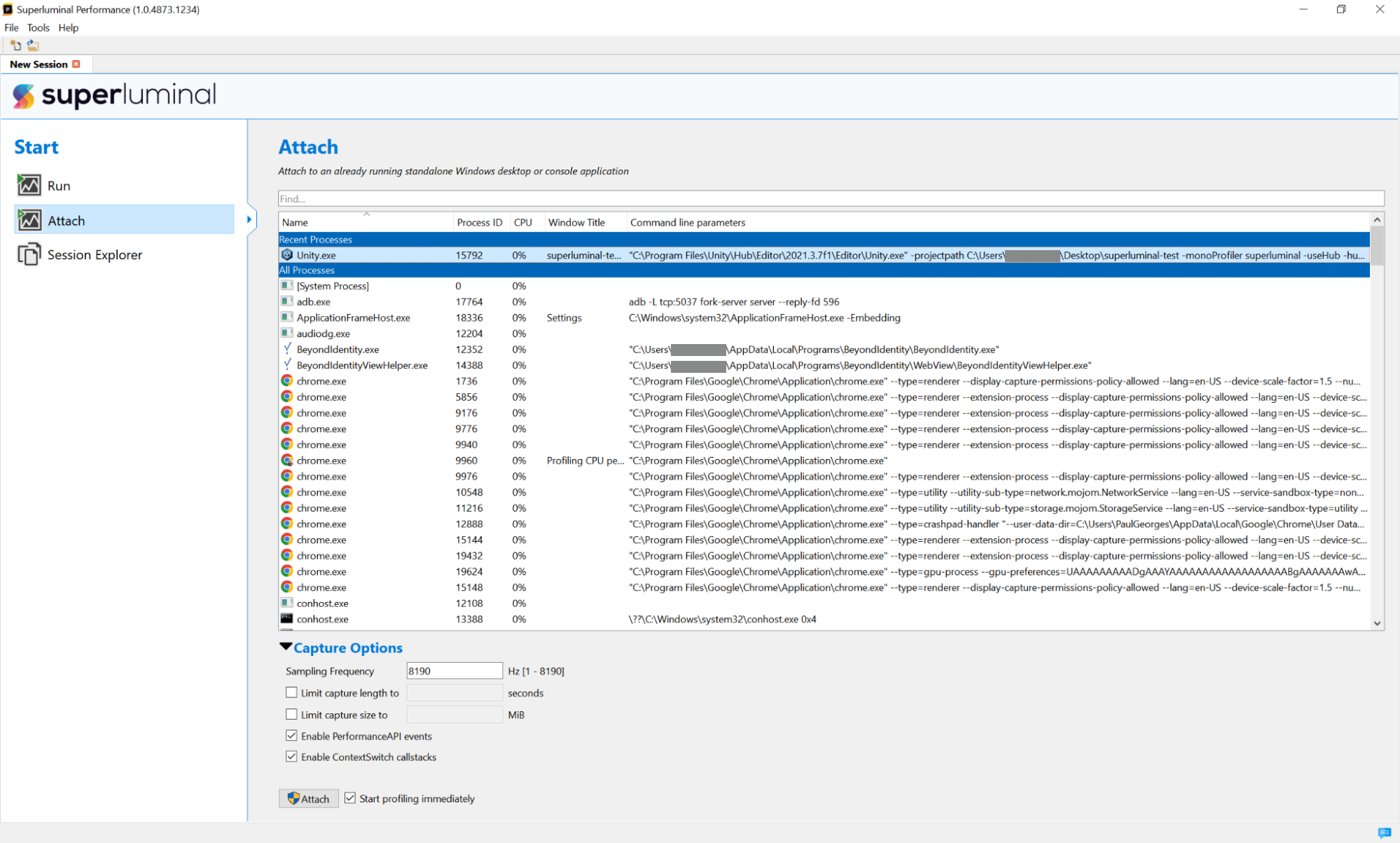Collapse the Capture Options section
This screenshot has height=843, width=1400.
(286, 647)
